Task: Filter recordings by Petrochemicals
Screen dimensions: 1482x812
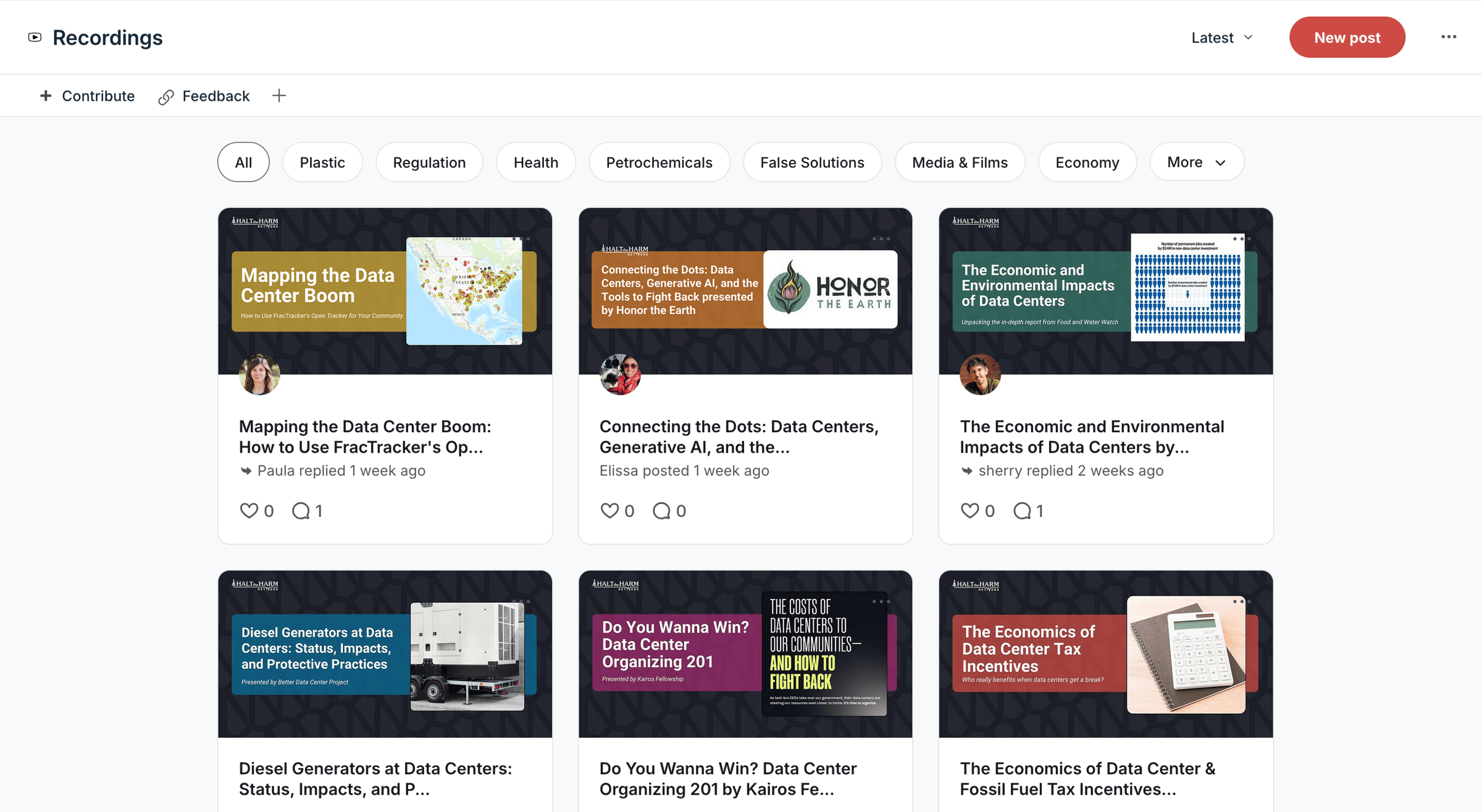Action: coord(659,162)
